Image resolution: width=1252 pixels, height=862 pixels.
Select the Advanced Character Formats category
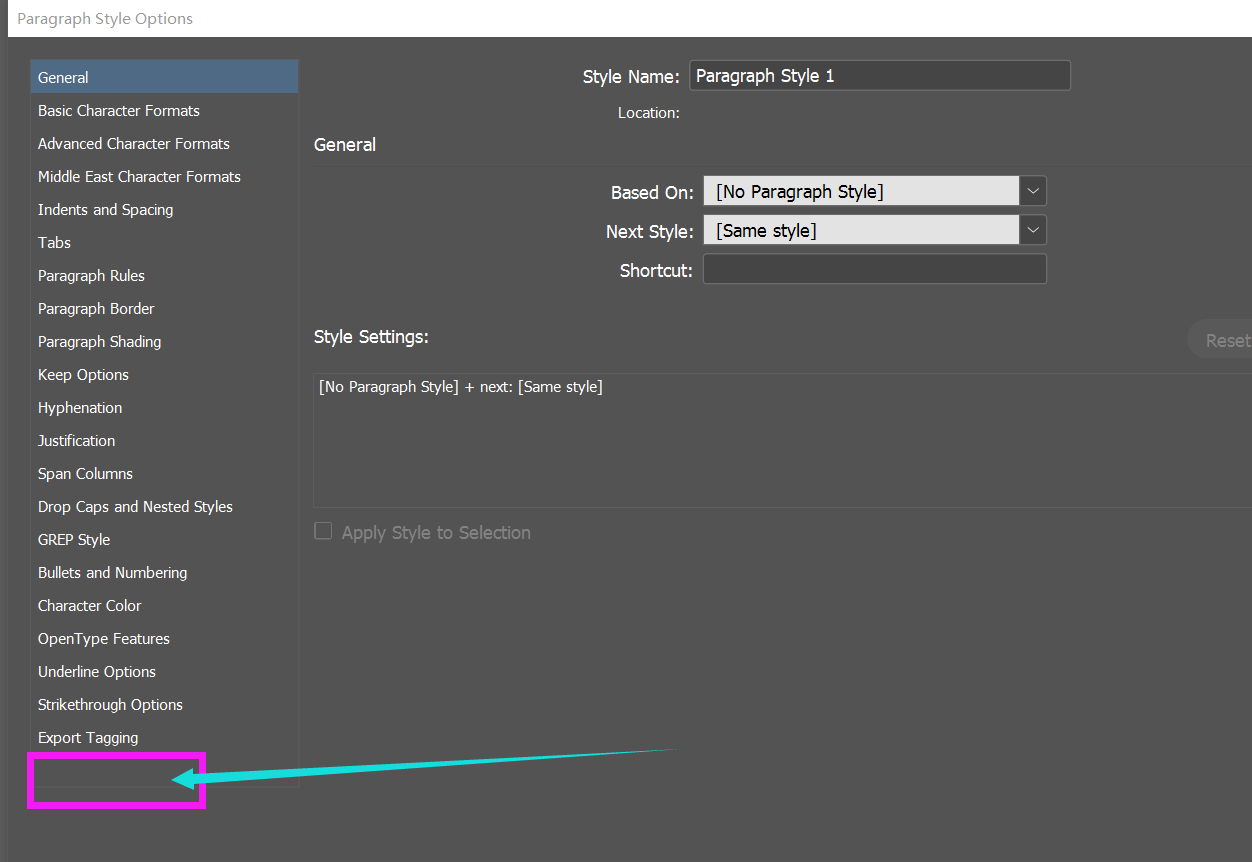(x=133, y=143)
